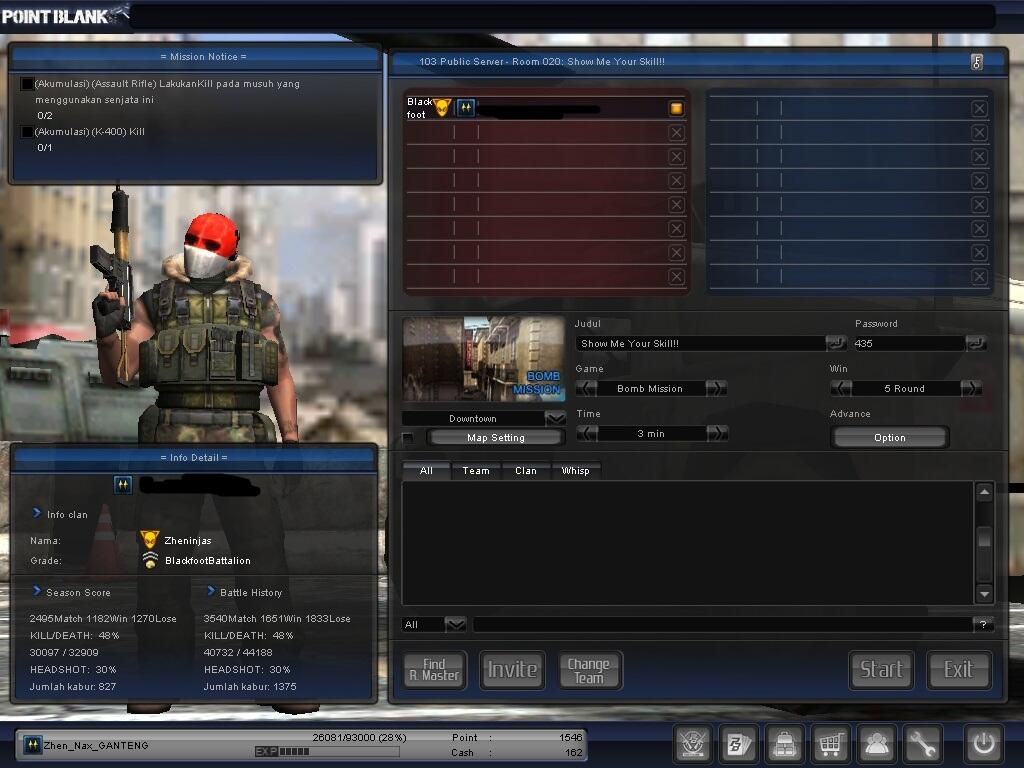Screen dimensions: 1024x768
Task: Close the fourth blue team slot
Action: (x=979, y=180)
